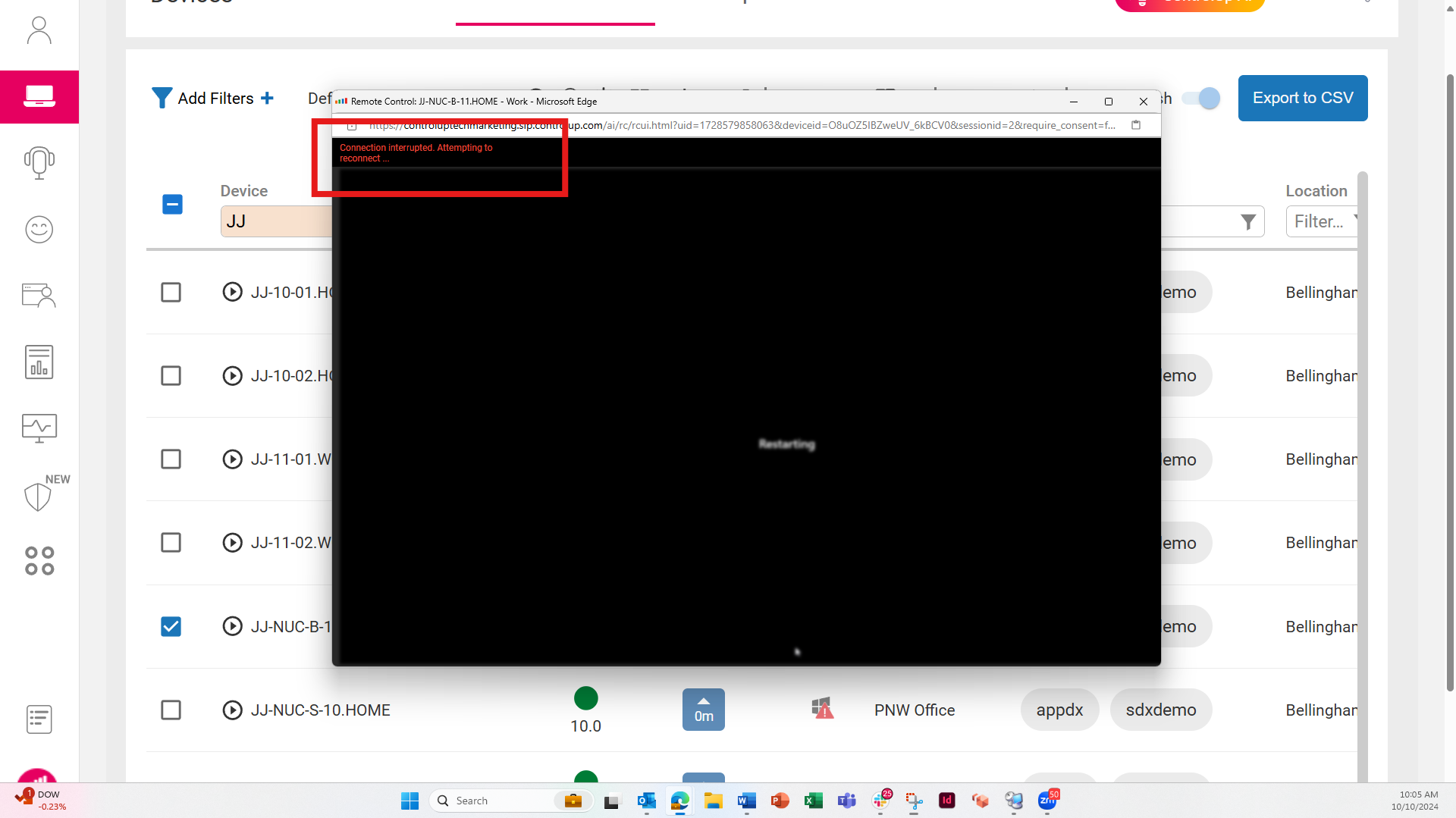Click the Remote Control window address bar URL
The width and height of the screenshot is (1456, 818).
pos(742,125)
